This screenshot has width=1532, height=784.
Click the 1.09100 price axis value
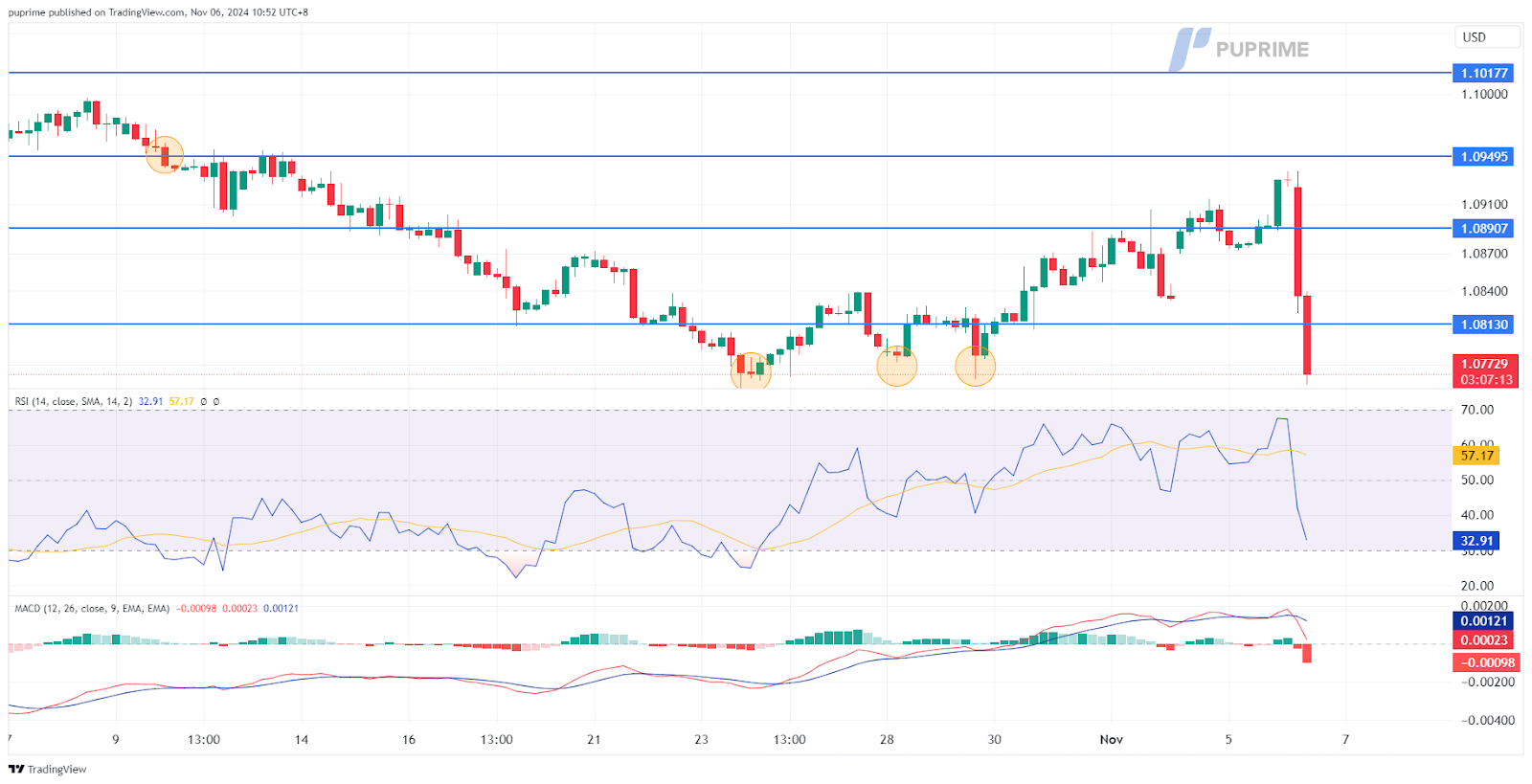(x=1484, y=204)
